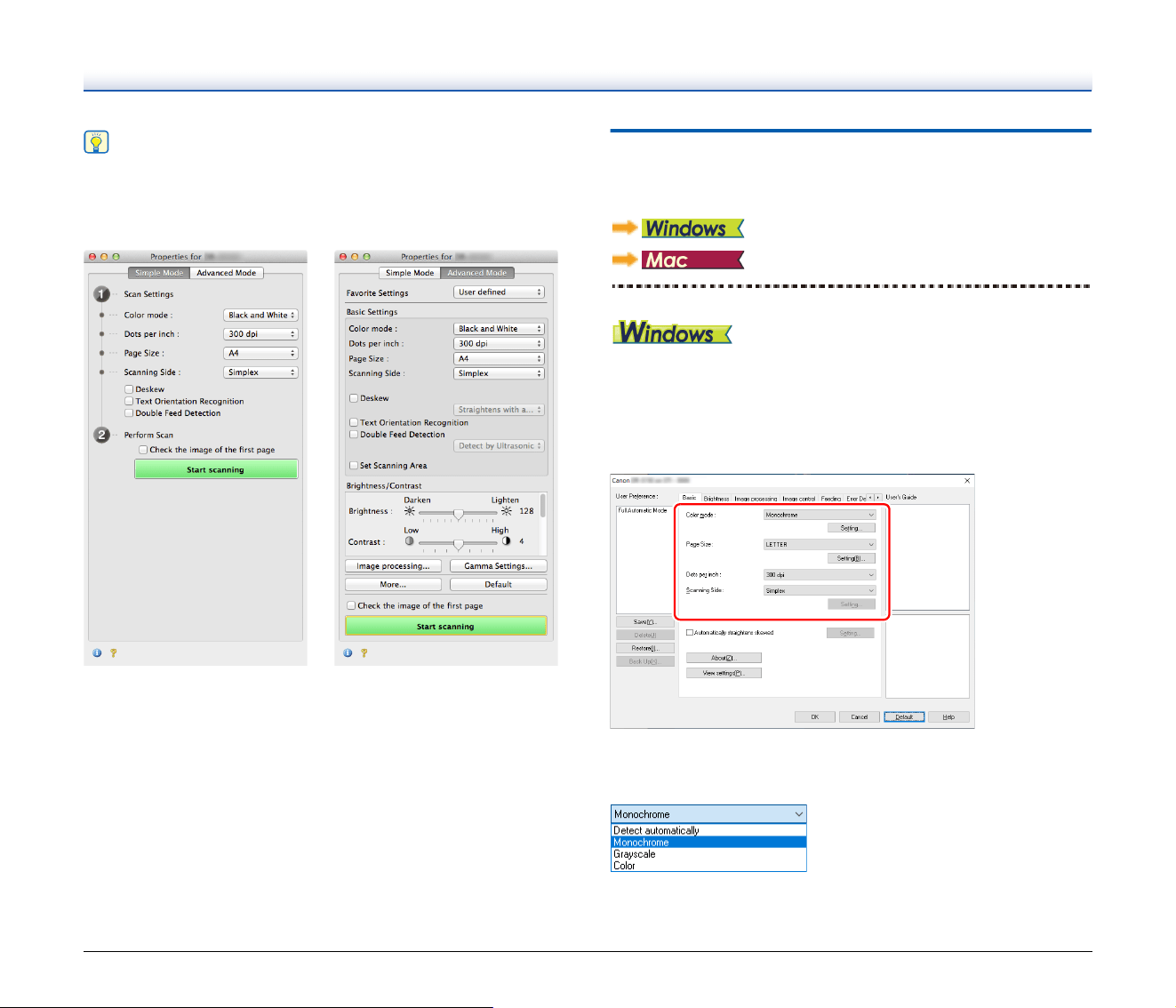Toggle Double Feed Detection in Advanced Mode
This screenshot has width=1176, height=1008.
354,435
